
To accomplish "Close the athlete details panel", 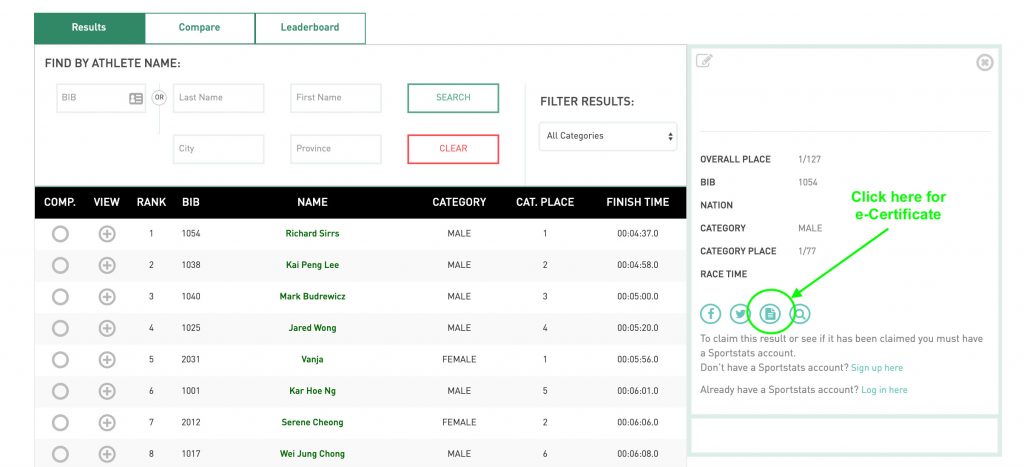I will 985,63.
